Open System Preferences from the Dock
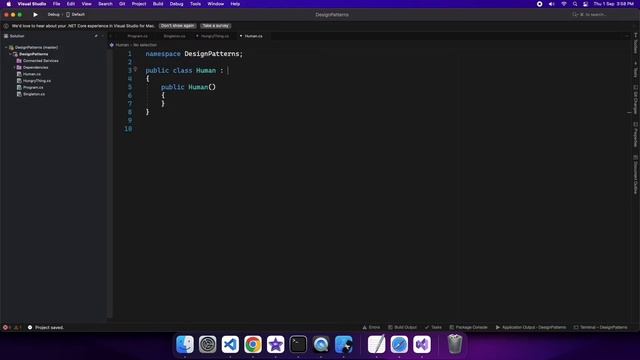Viewport: 640px width, 360px height. pos(208,344)
